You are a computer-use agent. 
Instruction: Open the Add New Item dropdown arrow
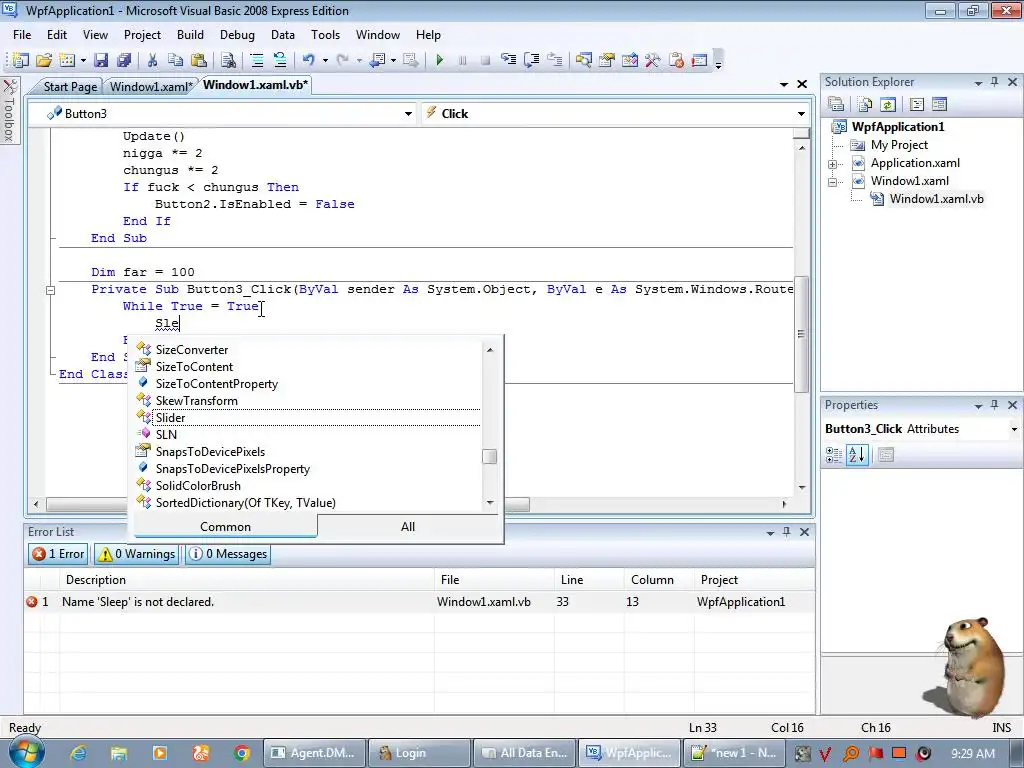tap(83, 60)
